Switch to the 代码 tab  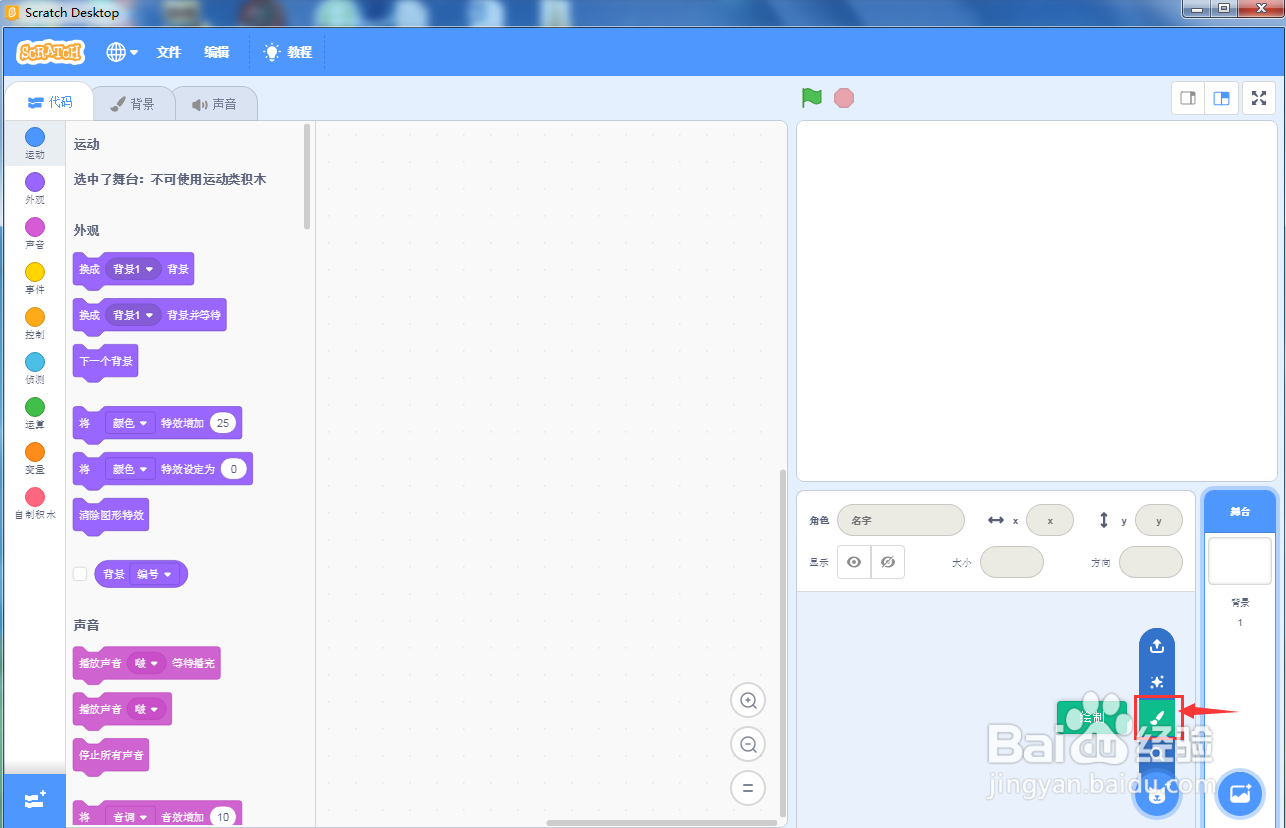(x=49, y=103)
